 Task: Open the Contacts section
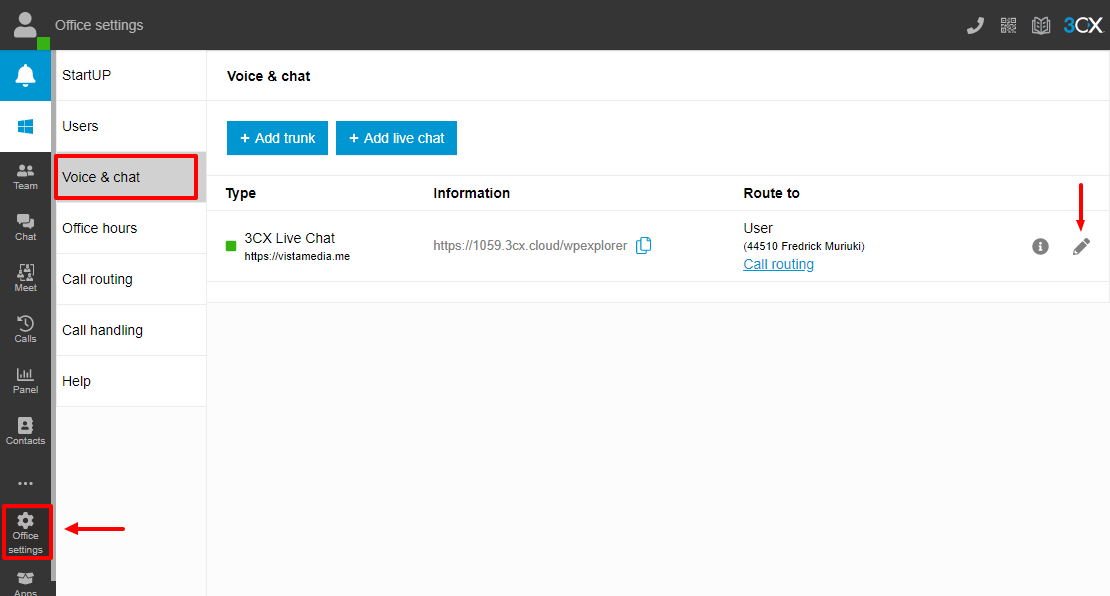tap(25, 432)
